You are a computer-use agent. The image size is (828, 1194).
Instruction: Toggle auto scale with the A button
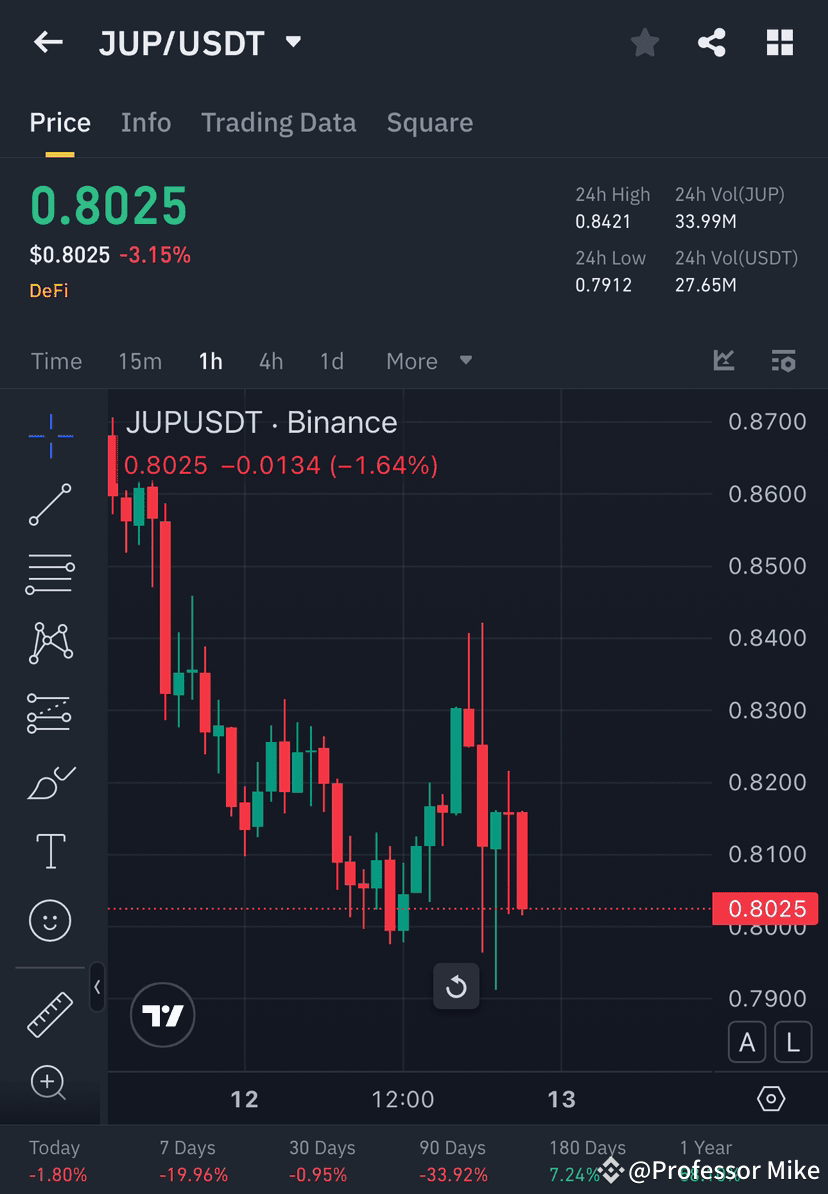747,1042
